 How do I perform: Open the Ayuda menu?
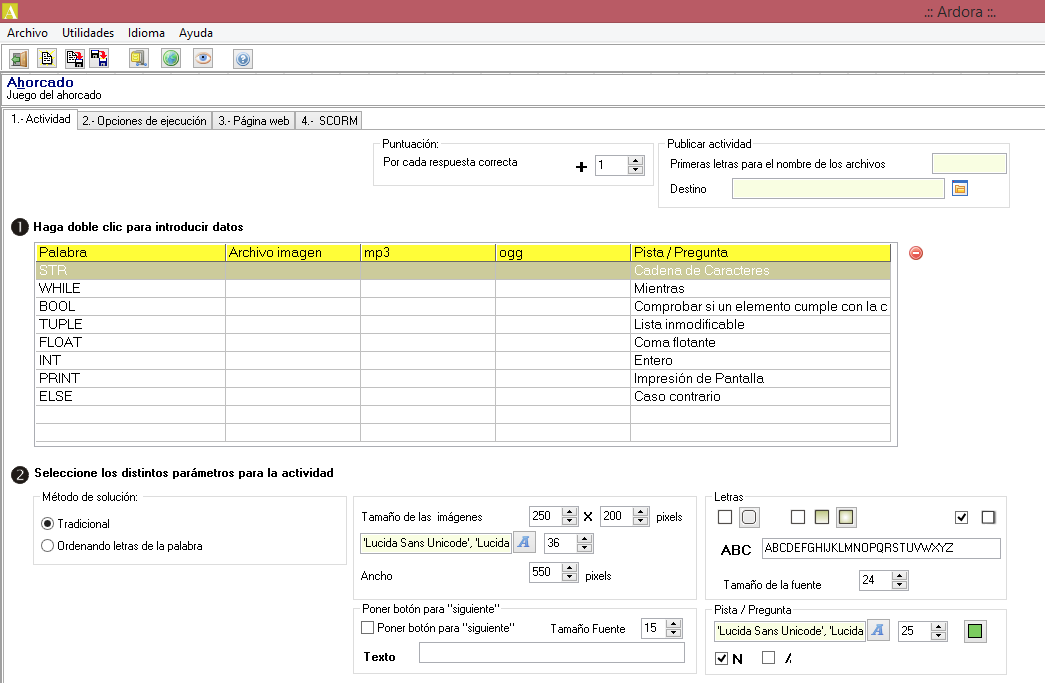(x=196, y=33)
